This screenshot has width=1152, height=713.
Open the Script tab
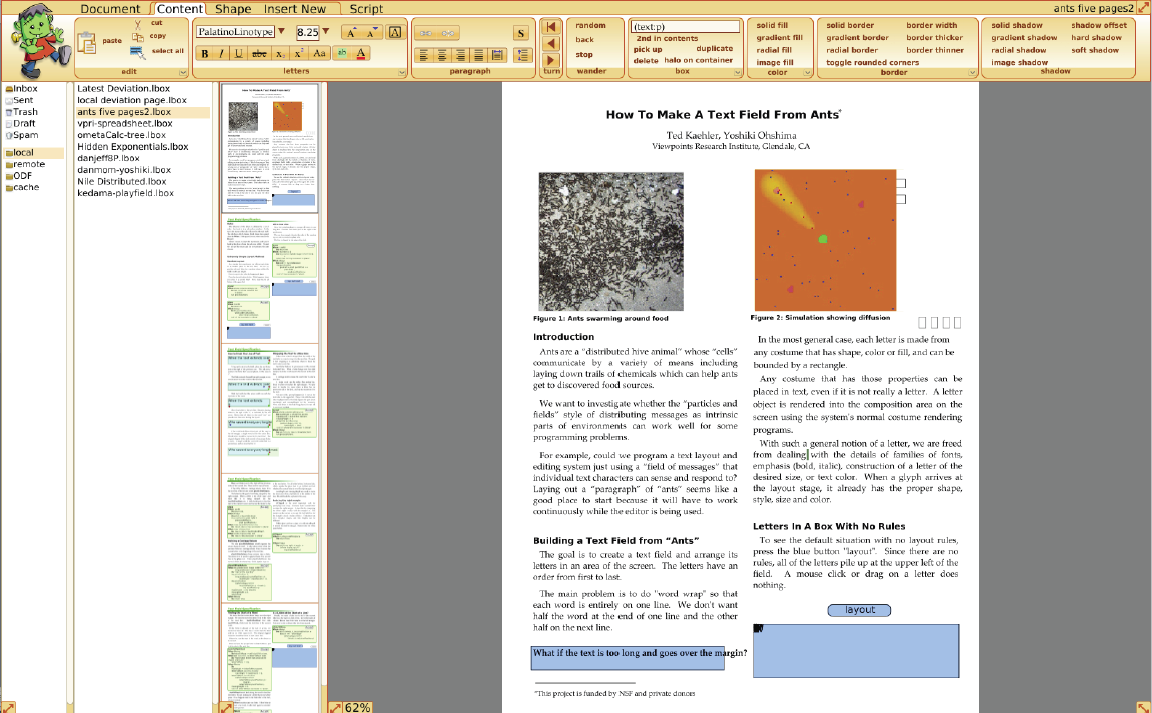(366, 9)
